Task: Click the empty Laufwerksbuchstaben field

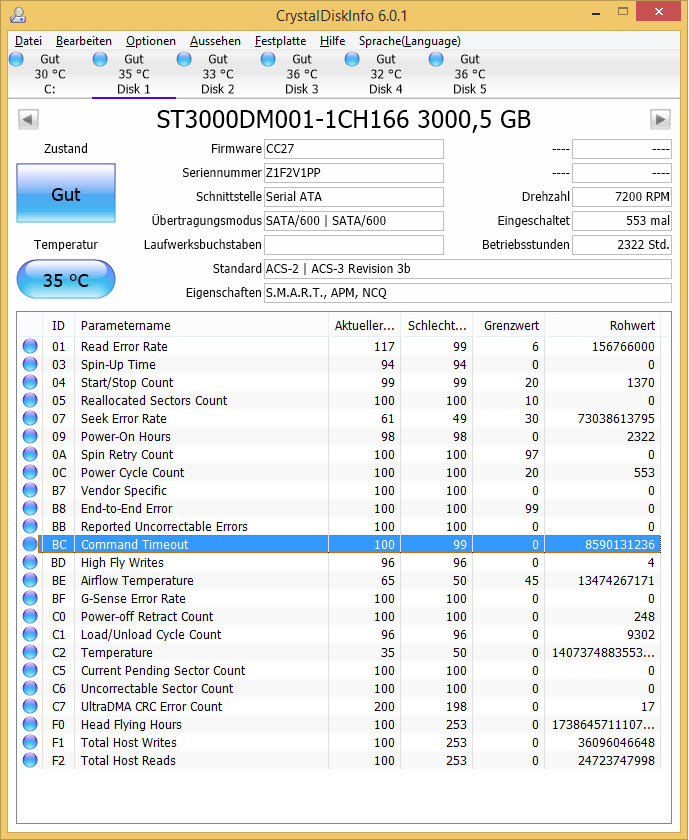Action: 354,245
